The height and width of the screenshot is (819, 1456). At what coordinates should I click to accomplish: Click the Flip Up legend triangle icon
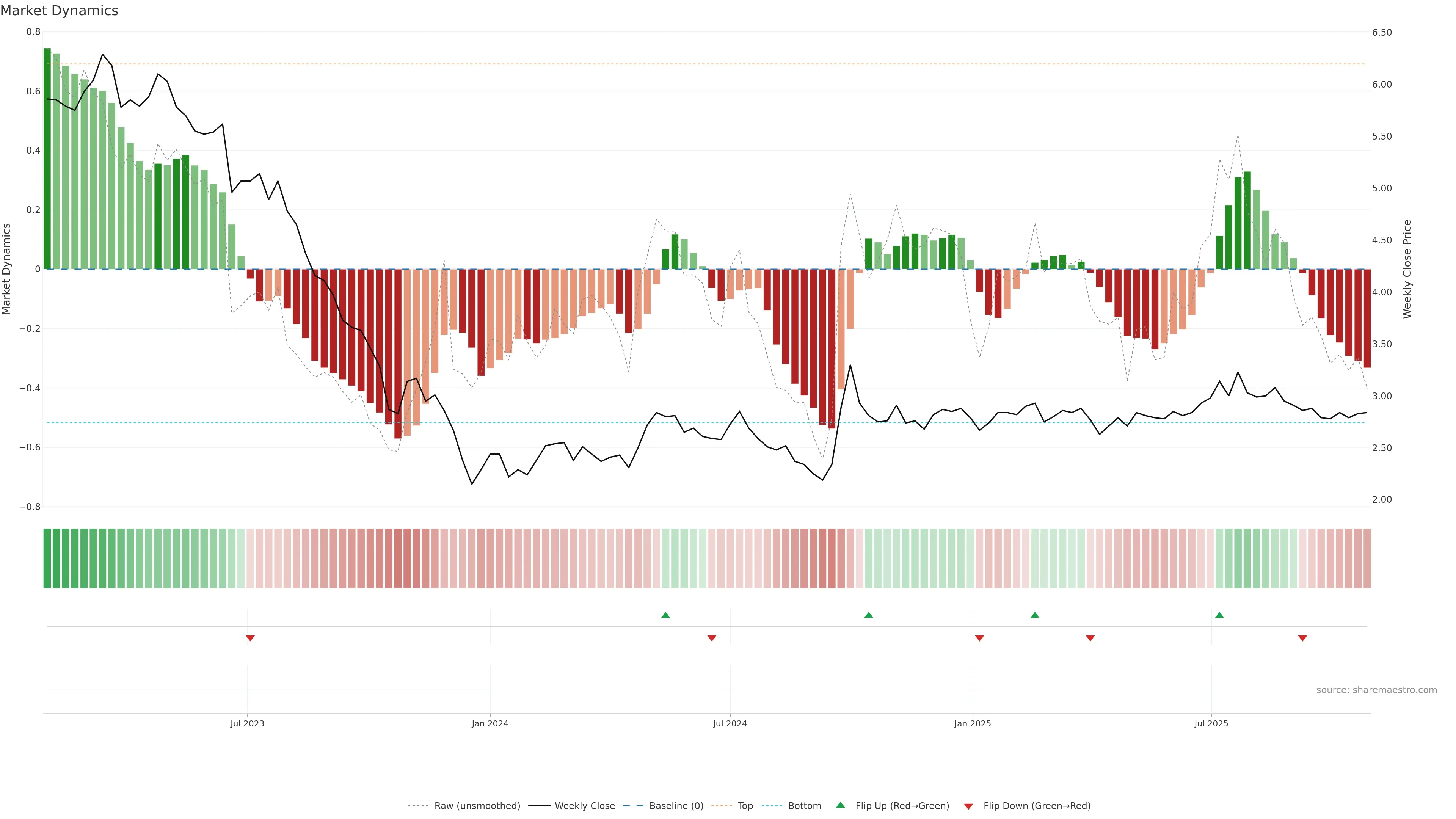click(841, 805)
